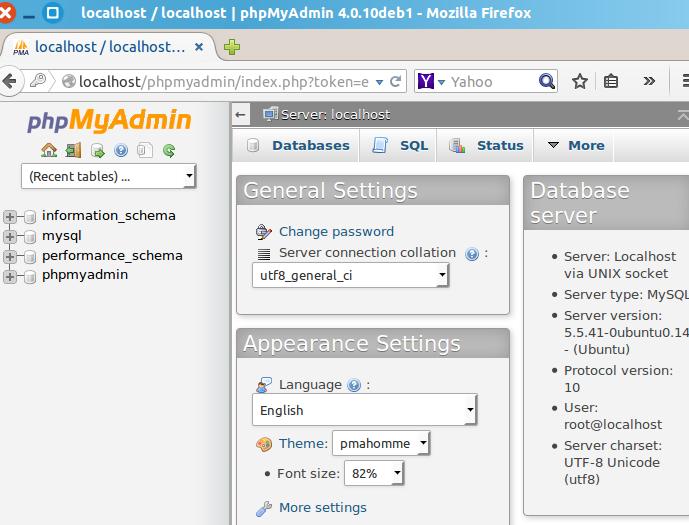
Task: Click performance_schema database cylinder icon
Action: (30, 257)
